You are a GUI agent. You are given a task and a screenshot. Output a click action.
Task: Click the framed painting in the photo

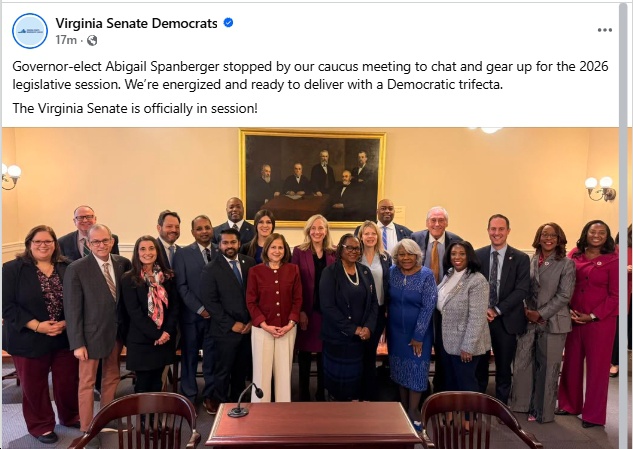(312, 177)
